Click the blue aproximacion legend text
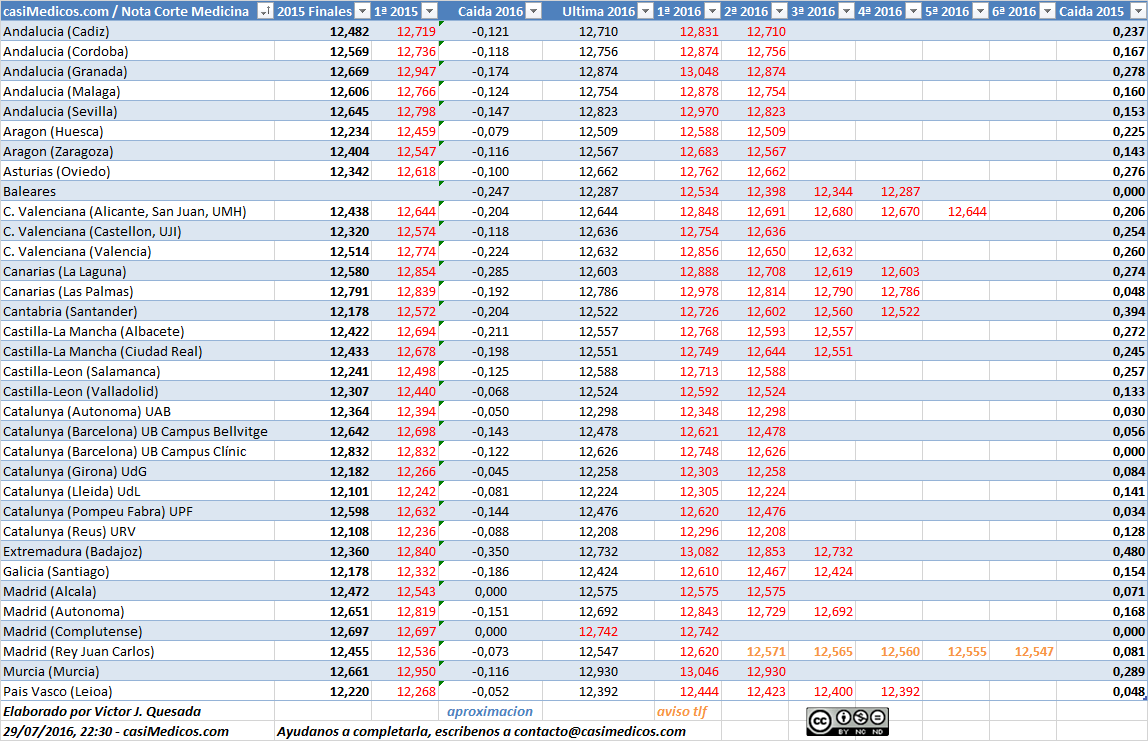The image size is (1148, 741). (x=490, y=711)
